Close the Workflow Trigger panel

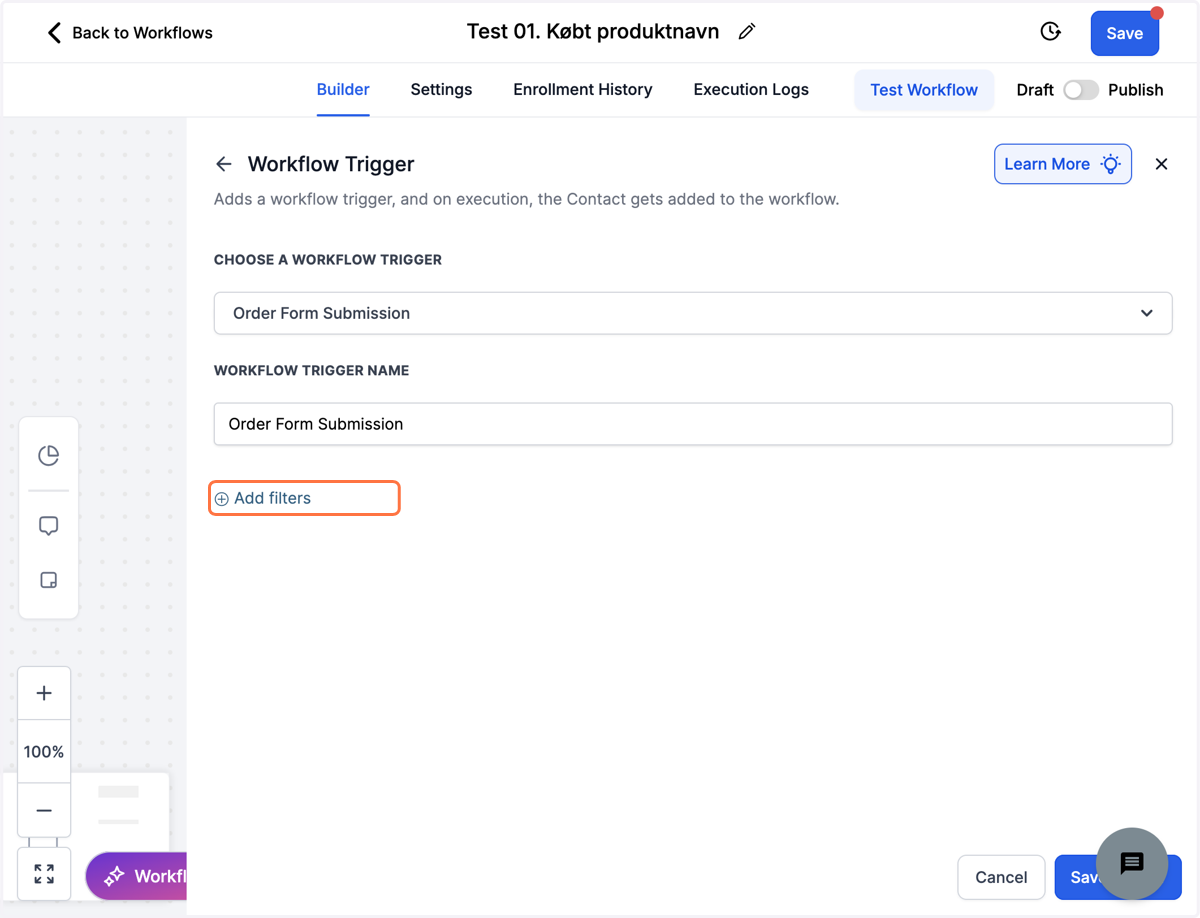(1161, 164)
